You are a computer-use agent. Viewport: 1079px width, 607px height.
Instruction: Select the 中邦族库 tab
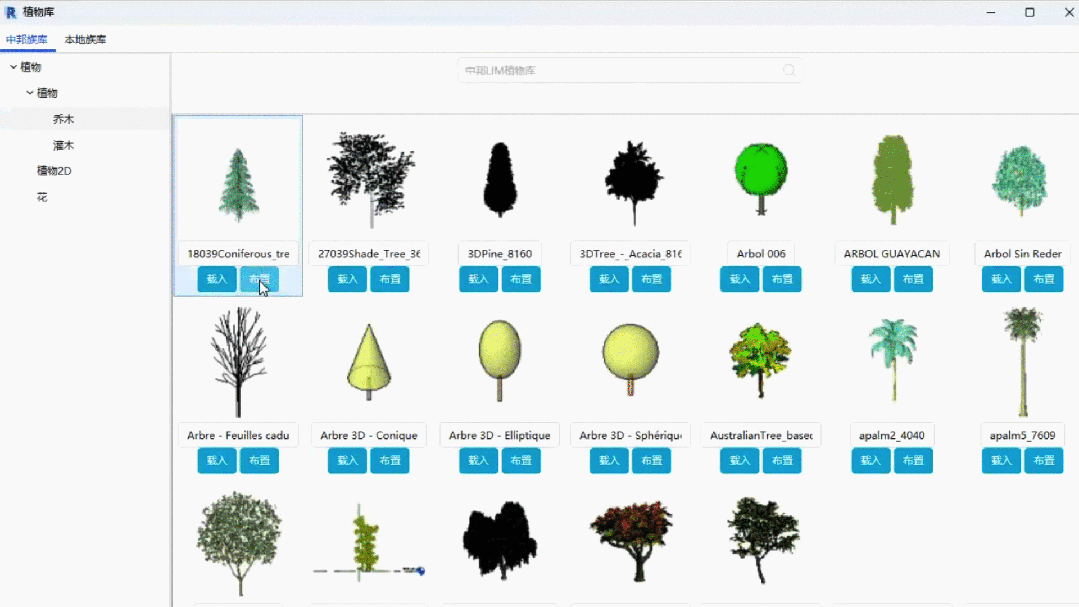tap(27, 40)
